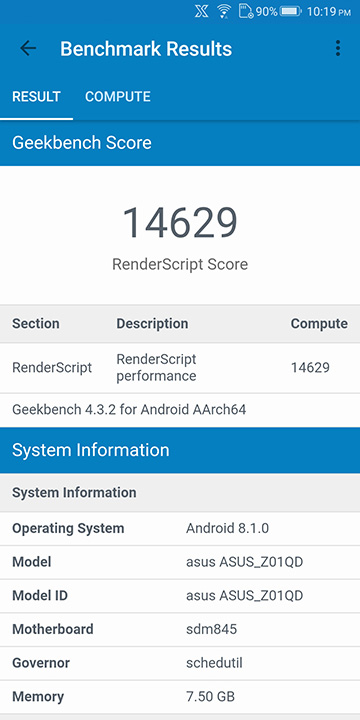This screenshot has height=720, width=360.
Task: Tap the X mode status bar icon
Action: (x=201, y=11)
